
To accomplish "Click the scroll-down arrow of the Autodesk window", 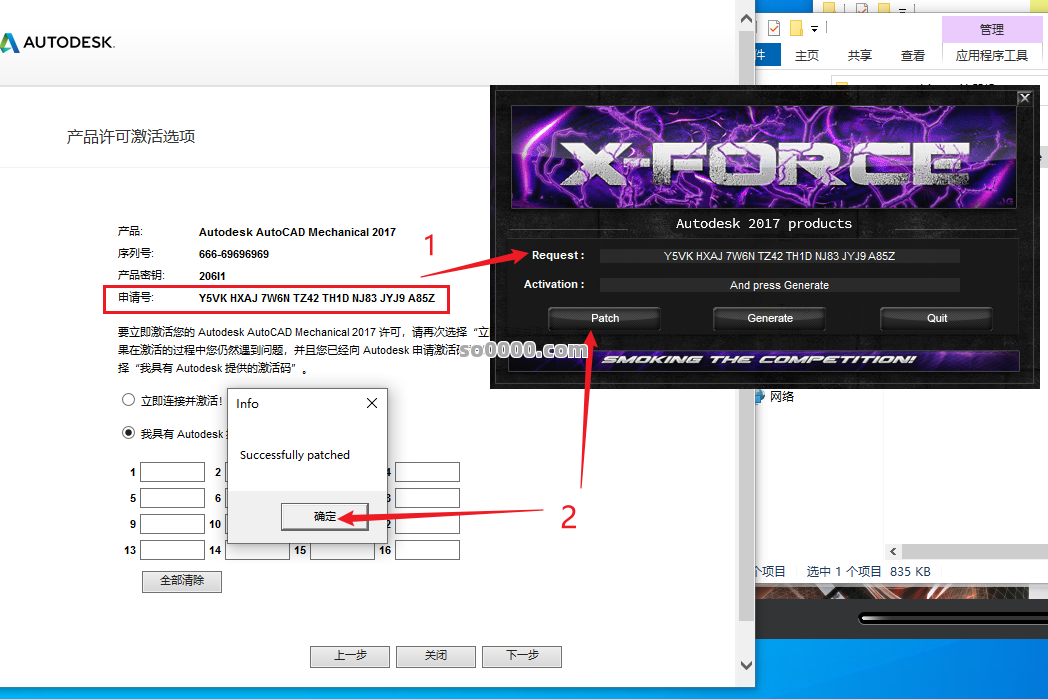I will 747,666.
